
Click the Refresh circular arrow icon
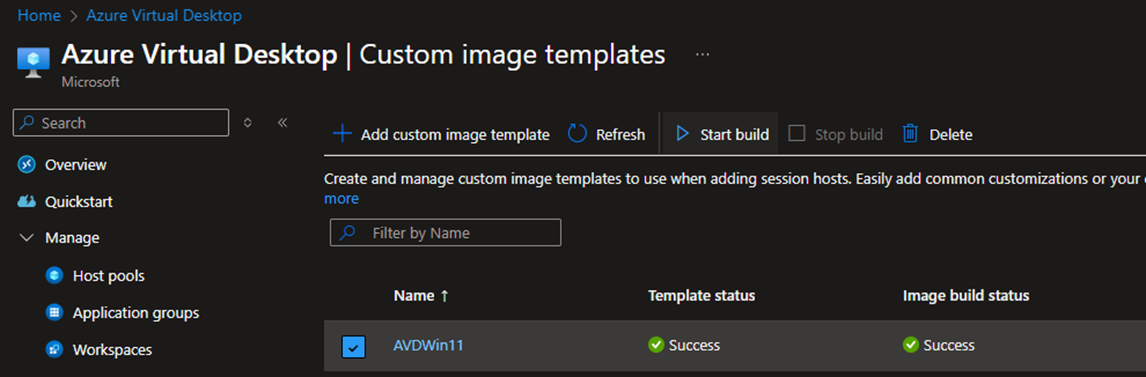[577, 134]
